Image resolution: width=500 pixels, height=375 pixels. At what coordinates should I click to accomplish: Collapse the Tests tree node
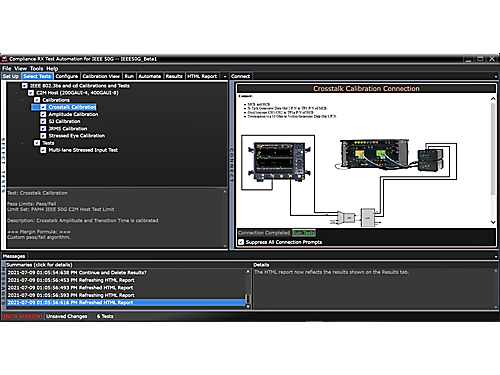point(23,143)
